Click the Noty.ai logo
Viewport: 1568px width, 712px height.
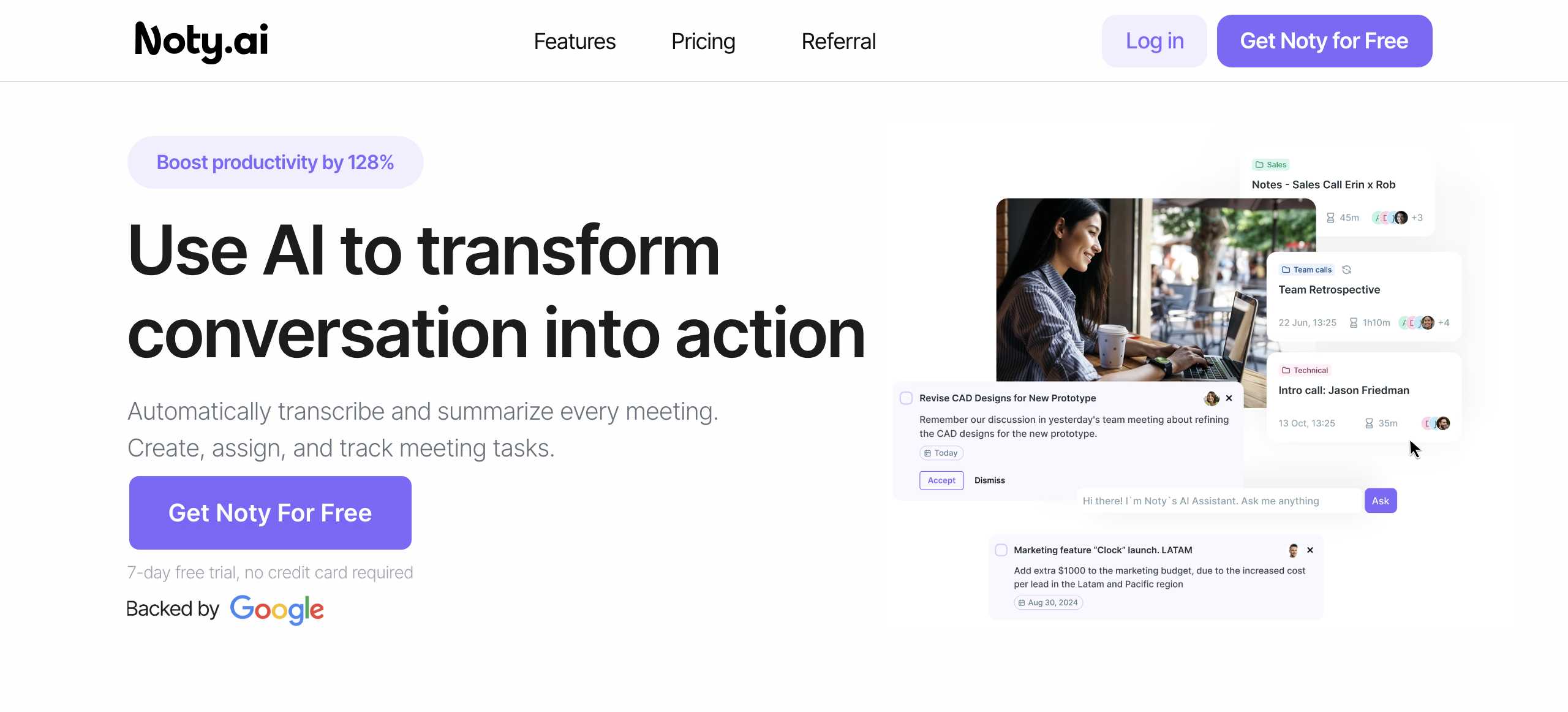(201, 40)
